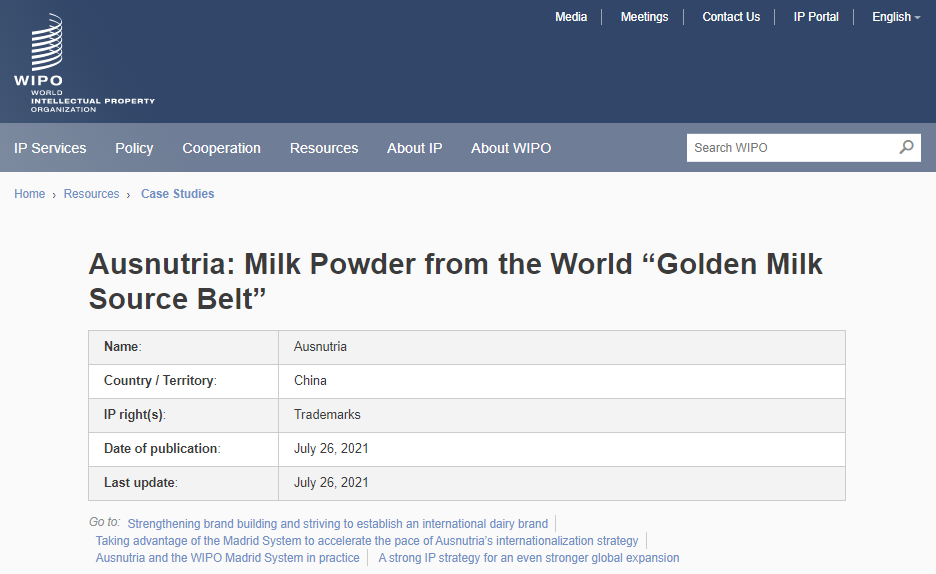Click the search magnifier icon
Image resolution: width=936 pixels, height=574 pixels.
(906, 147)
